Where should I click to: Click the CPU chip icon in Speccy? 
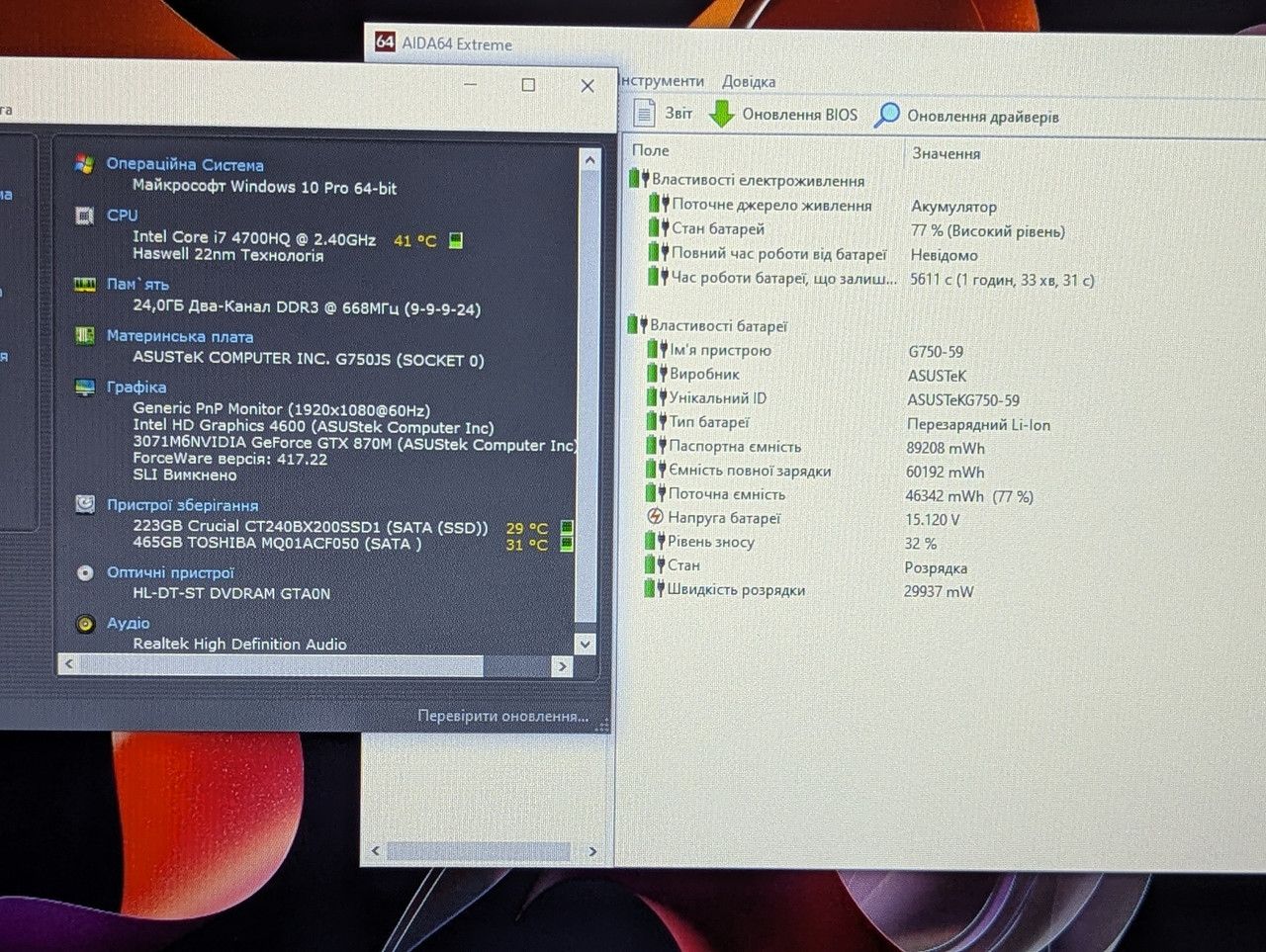(x=85, y=216)
